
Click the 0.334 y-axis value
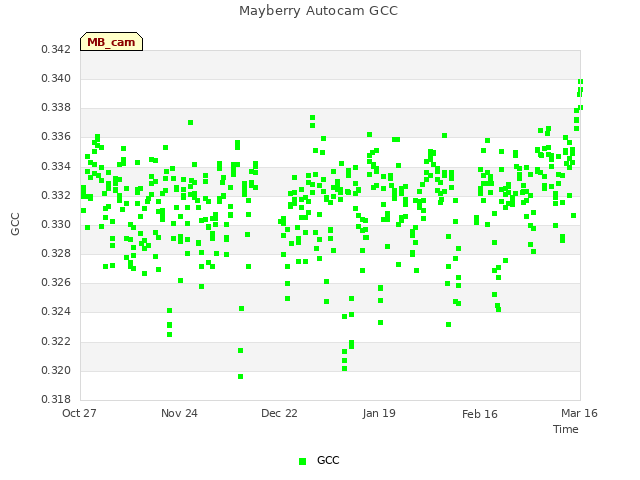click(x=56, y=166)
